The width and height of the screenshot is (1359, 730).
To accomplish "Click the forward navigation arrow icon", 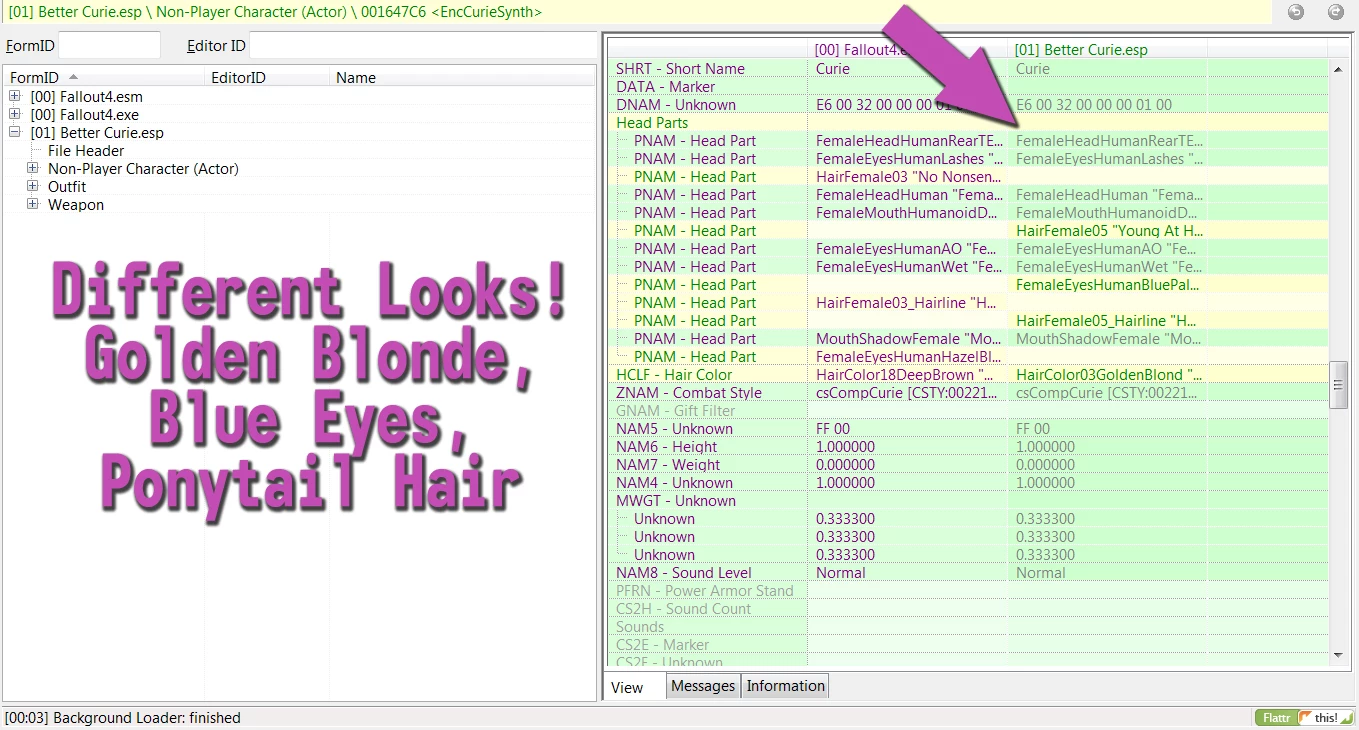I will click(x=1335, y=12).
